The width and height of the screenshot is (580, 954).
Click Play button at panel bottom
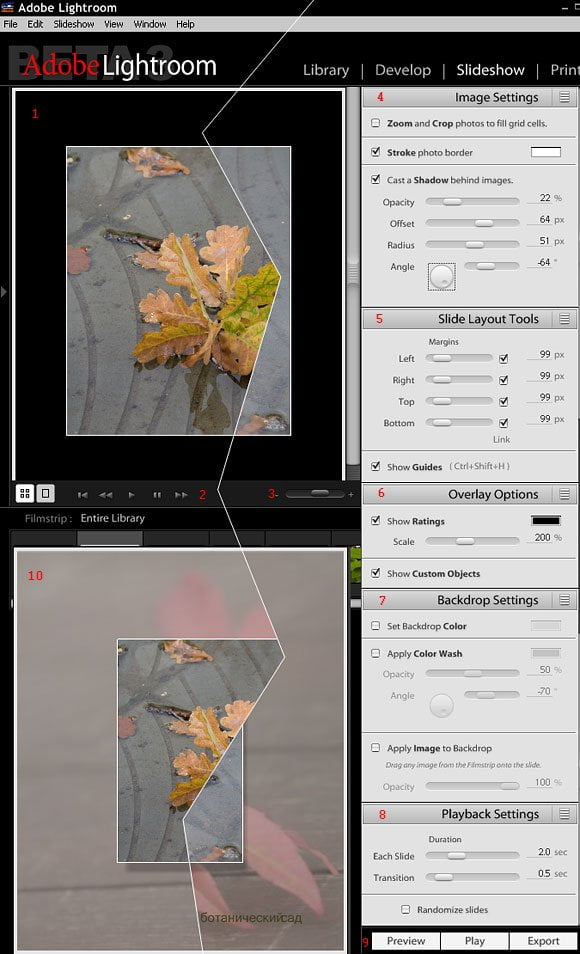(x=475, y=941)
